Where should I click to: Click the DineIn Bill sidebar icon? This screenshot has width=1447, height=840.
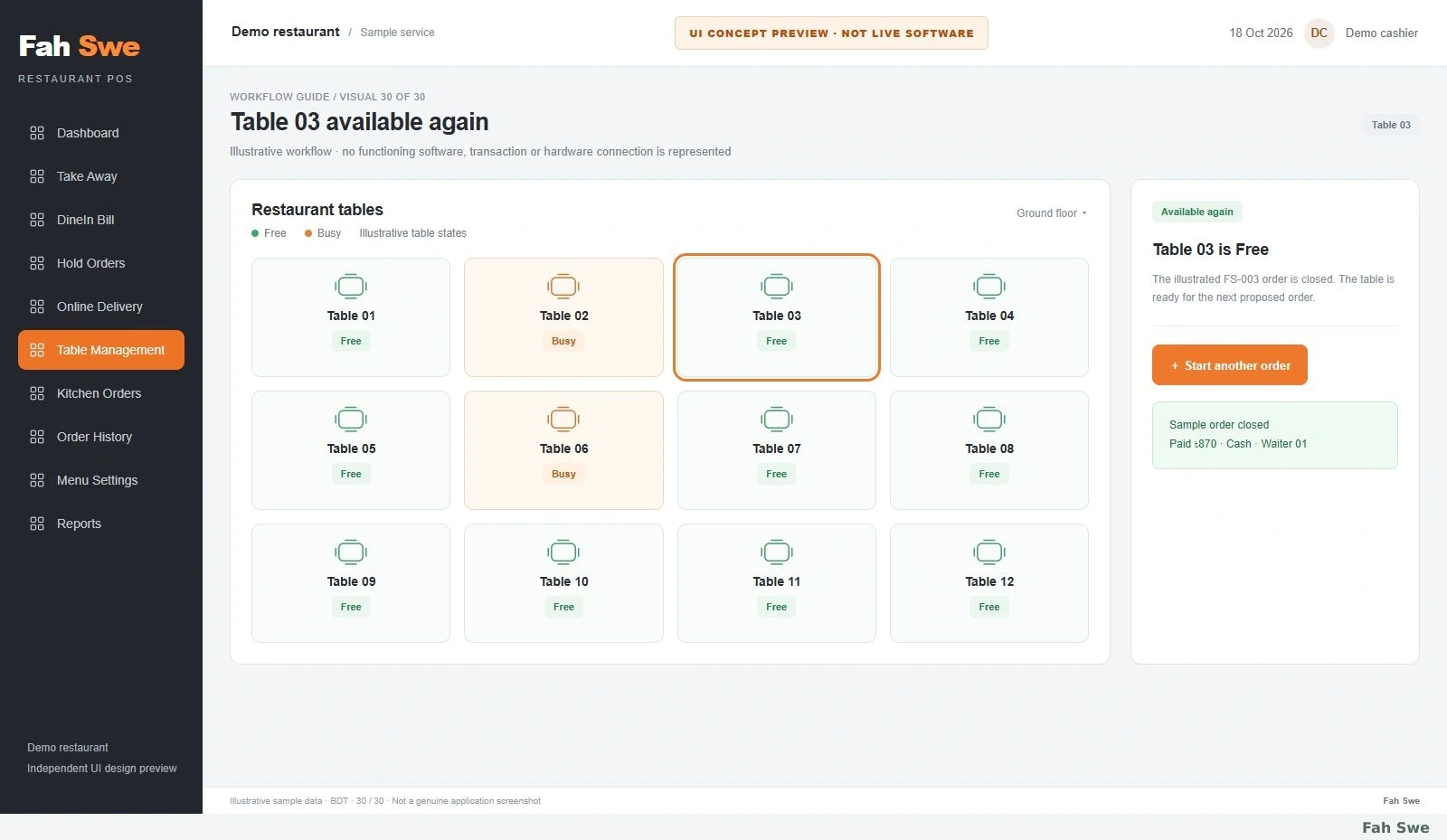click(x=37, y=220)
